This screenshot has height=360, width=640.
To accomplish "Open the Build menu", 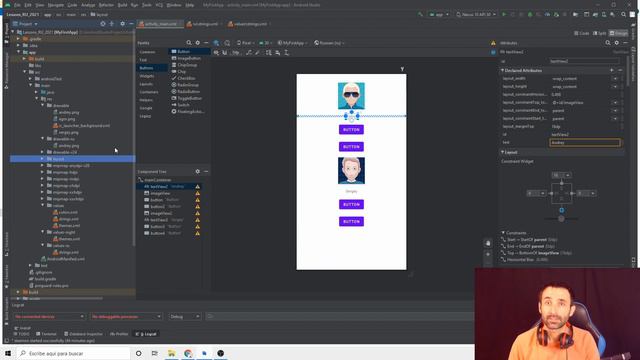I will pyautogui.click(x=122, y=5).
